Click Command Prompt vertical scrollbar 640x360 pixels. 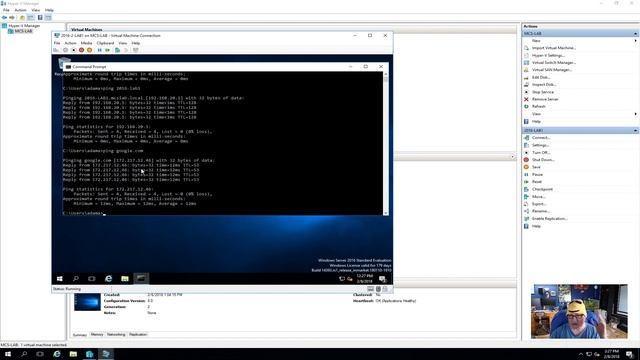(x=386, y=143)
